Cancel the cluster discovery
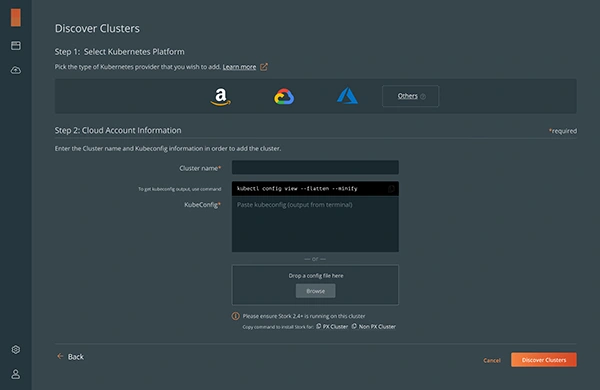Screen dimensions: 600x390 (492, 360)
